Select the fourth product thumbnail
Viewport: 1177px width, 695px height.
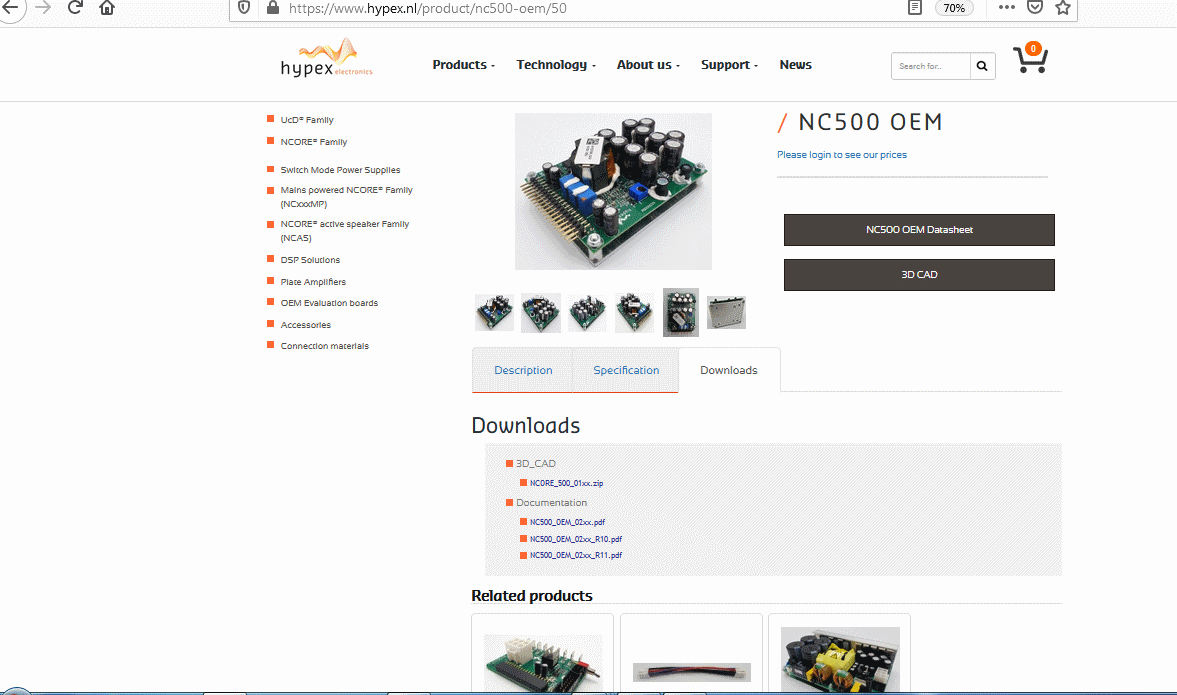coord(634,312)
